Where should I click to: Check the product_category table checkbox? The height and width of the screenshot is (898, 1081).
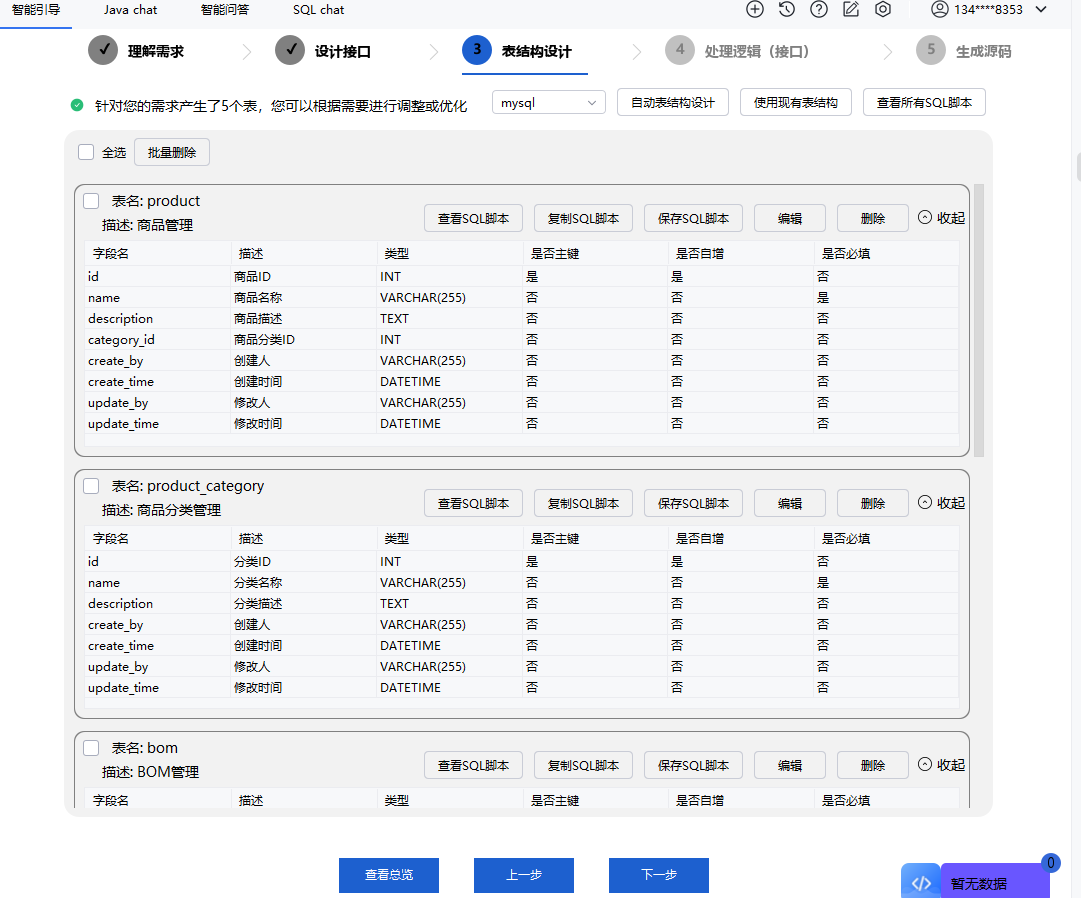coord(91,487)
